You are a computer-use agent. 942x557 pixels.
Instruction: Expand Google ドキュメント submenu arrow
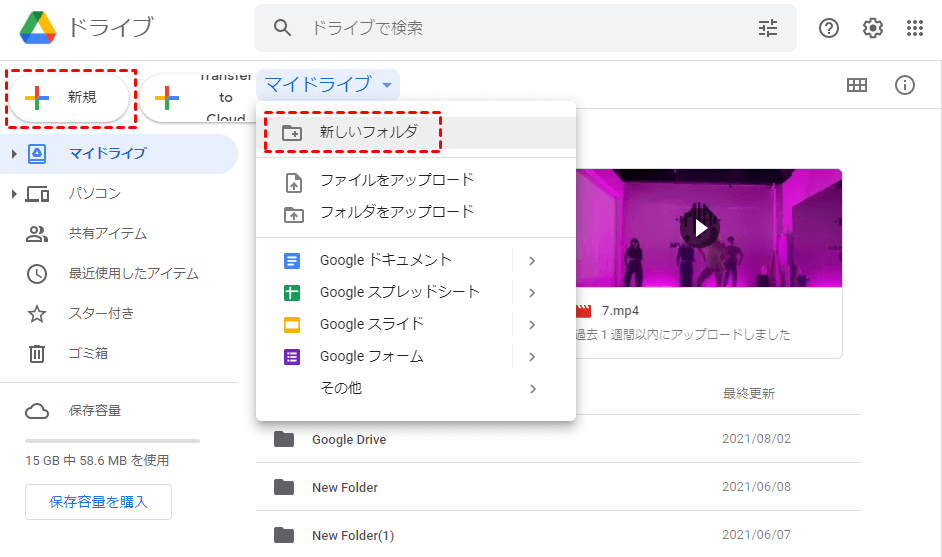tap(532, 261)
